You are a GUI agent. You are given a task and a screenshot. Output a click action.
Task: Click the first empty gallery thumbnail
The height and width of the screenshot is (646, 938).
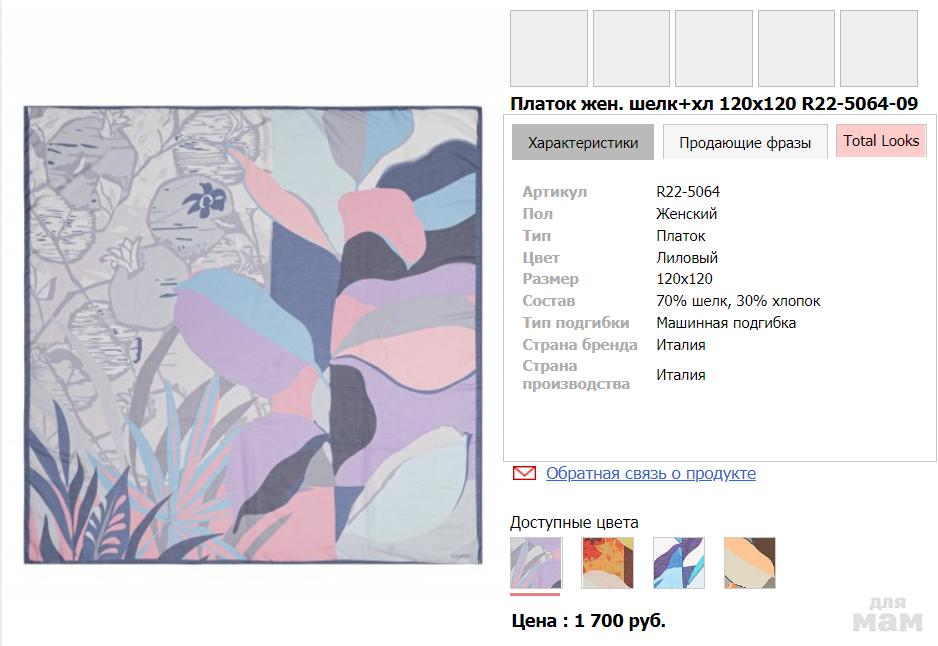click(x=549, y=48)
